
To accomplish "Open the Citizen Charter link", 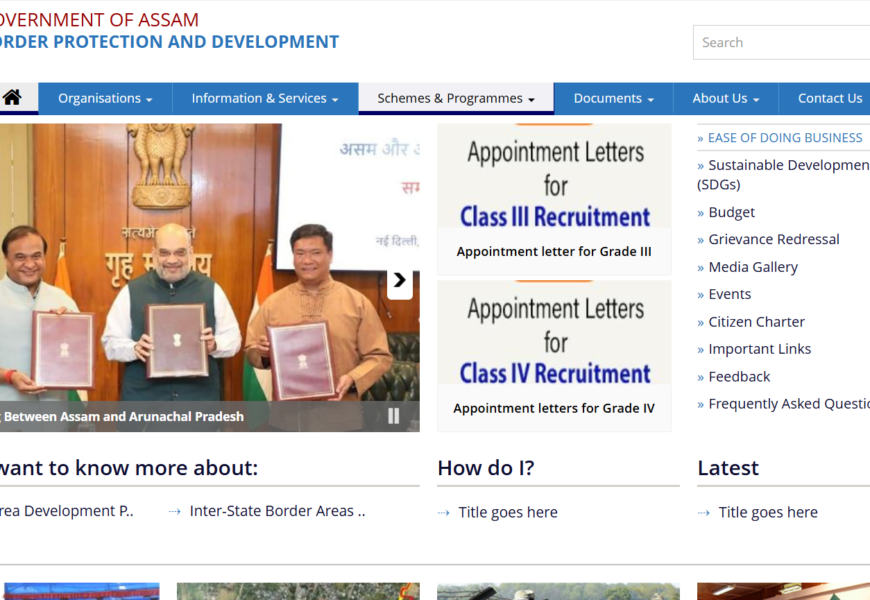I will (x=756, y=322).
